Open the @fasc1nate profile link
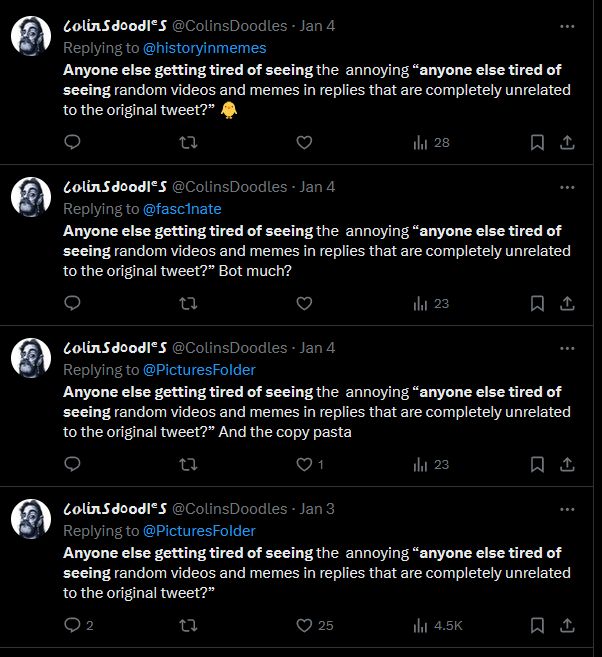The height and width of the screenshot is (657, 602). pyautogui.click(x=182, y=209)
